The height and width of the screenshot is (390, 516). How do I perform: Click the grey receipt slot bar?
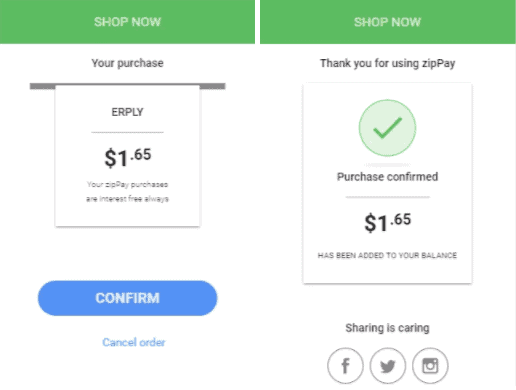point(128,86)
